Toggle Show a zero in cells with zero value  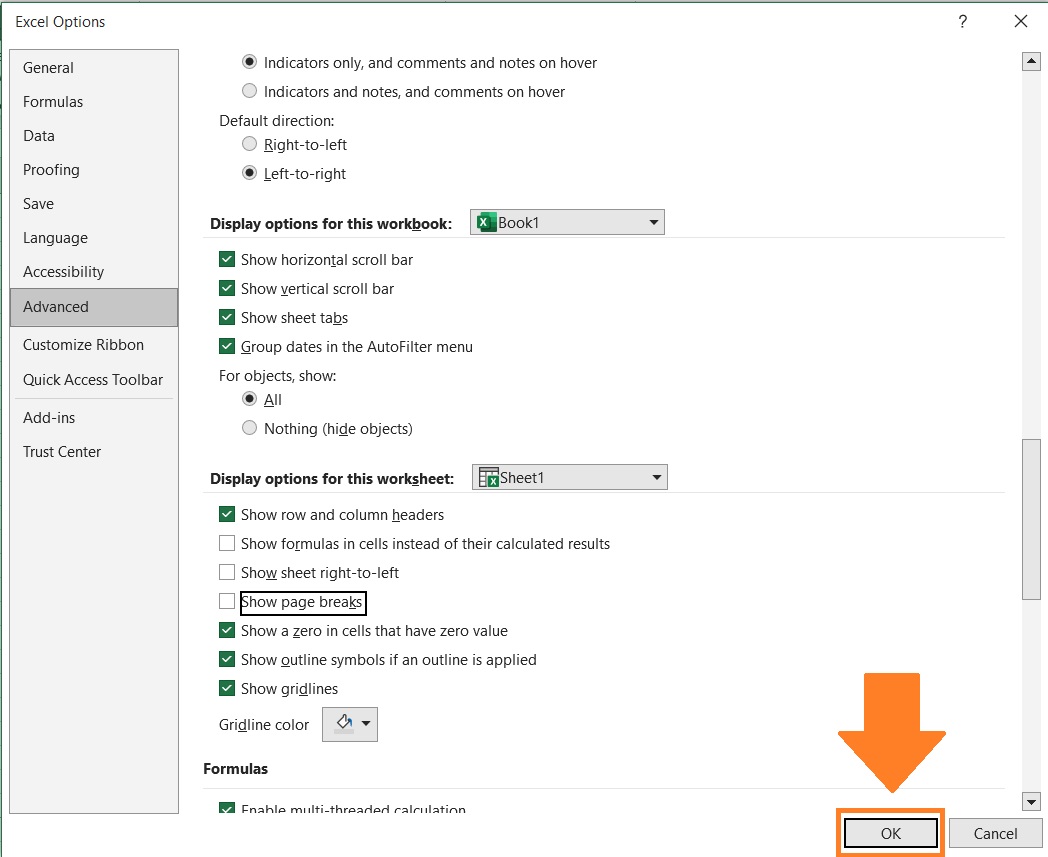[227, 630]
